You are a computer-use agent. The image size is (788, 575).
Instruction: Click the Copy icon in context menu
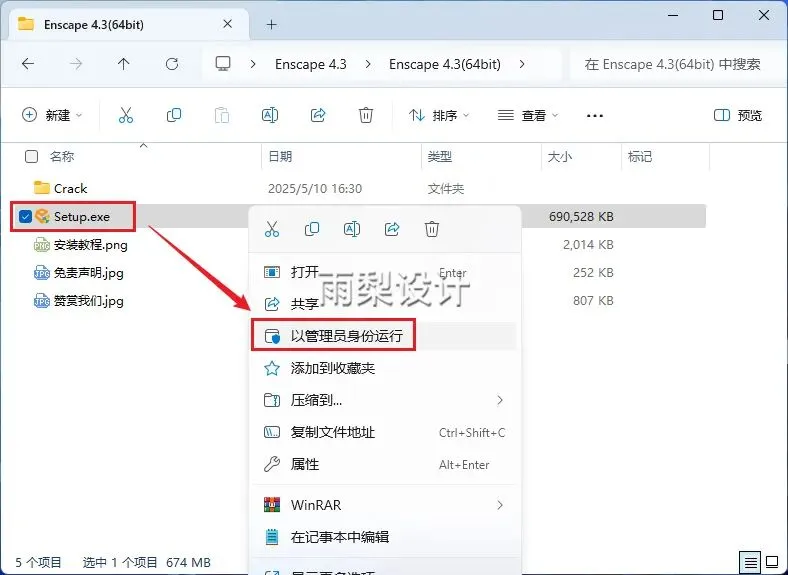312,229
